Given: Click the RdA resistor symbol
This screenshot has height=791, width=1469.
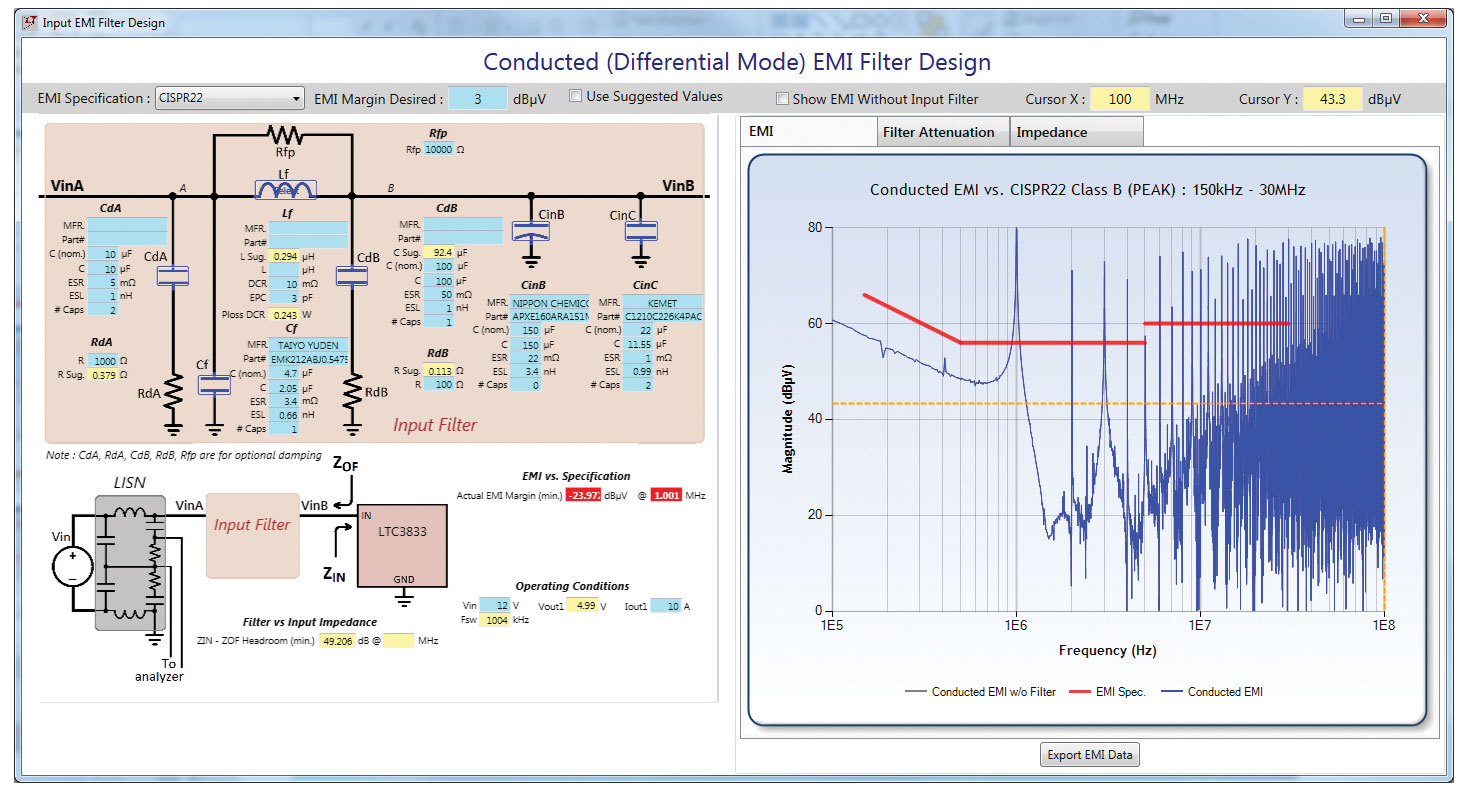Looking at the screenshot, I should 173,393.
